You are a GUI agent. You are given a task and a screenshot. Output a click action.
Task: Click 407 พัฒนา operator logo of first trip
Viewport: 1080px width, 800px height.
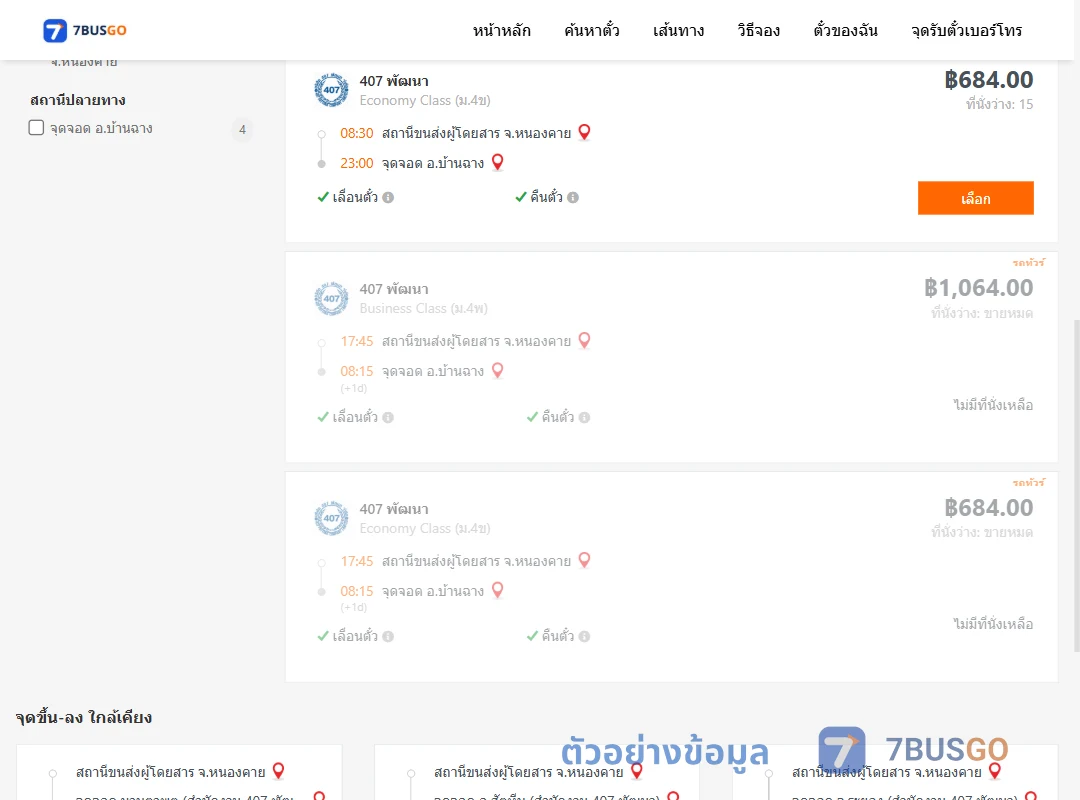331,90
